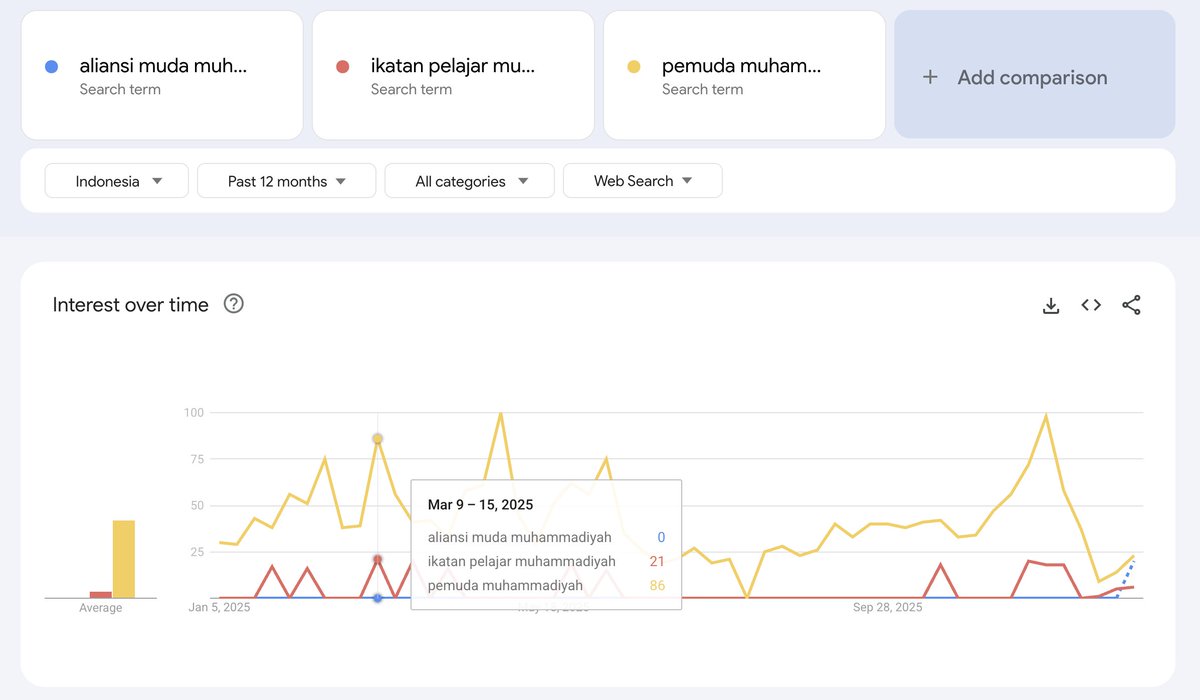Screen dimensions: 1200x700
Task: Click the 75 y-axis label
Action: pos(197,459)
